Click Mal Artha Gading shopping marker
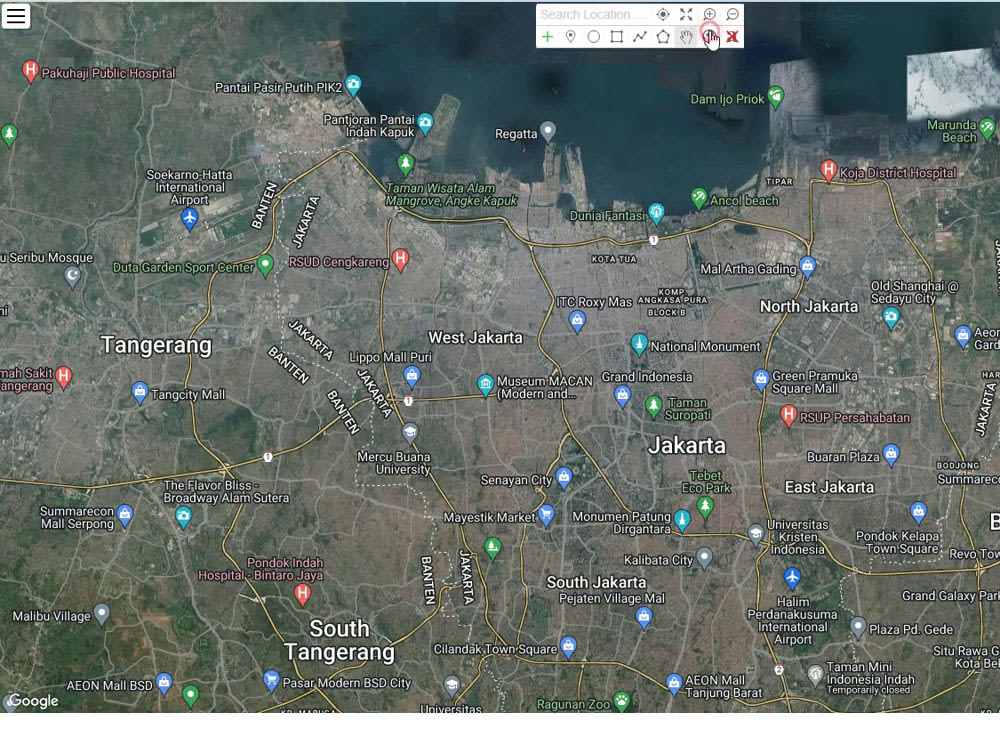This screenshot has height=750, width=1000. [807, 267]
